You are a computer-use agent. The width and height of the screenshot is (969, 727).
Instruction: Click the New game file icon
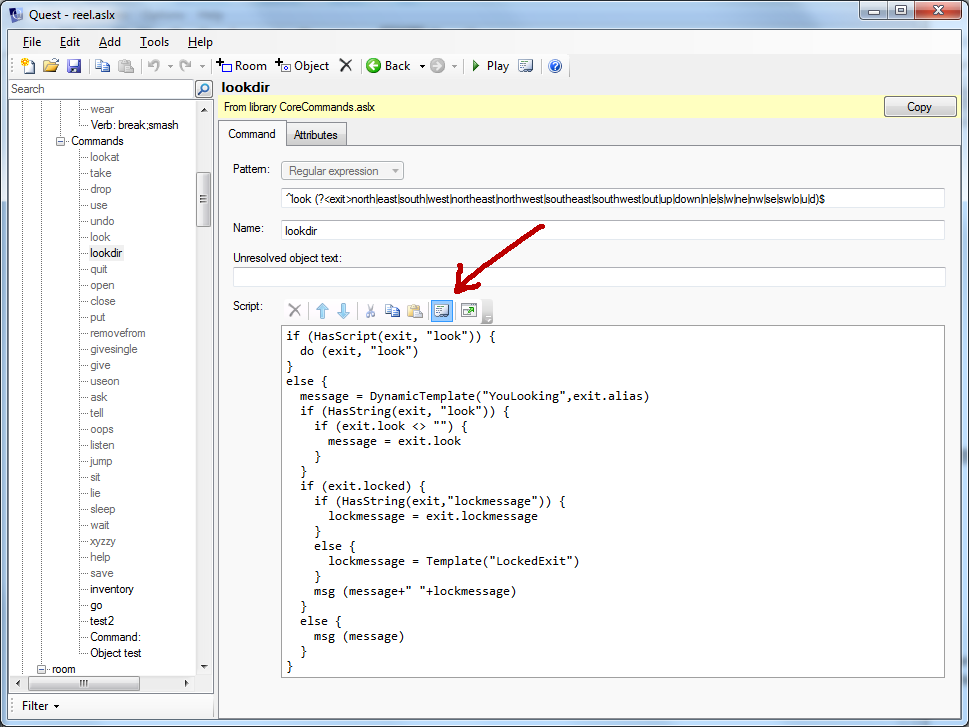(28, 66)
